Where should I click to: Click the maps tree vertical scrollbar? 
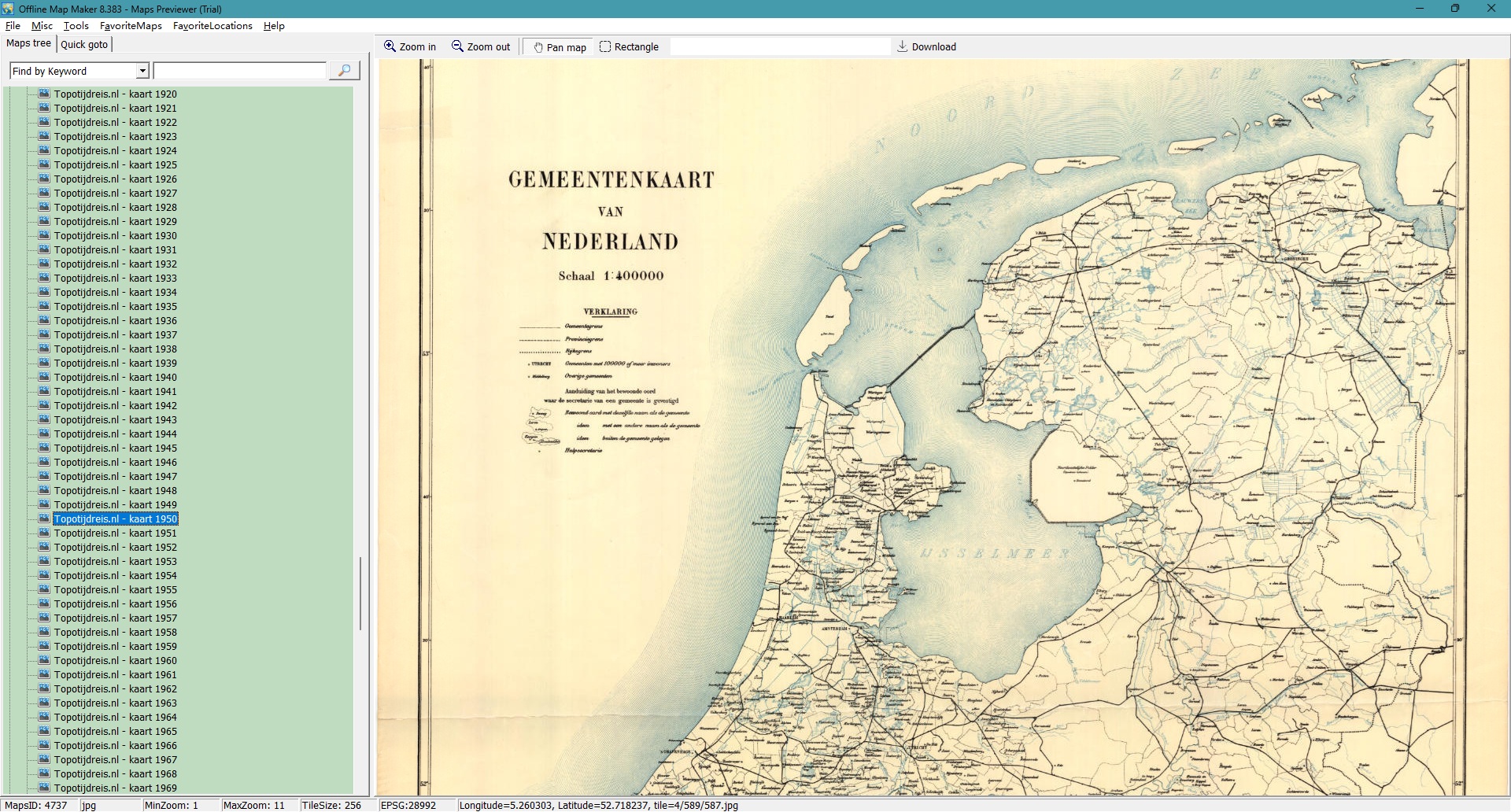tap(360, 593)
